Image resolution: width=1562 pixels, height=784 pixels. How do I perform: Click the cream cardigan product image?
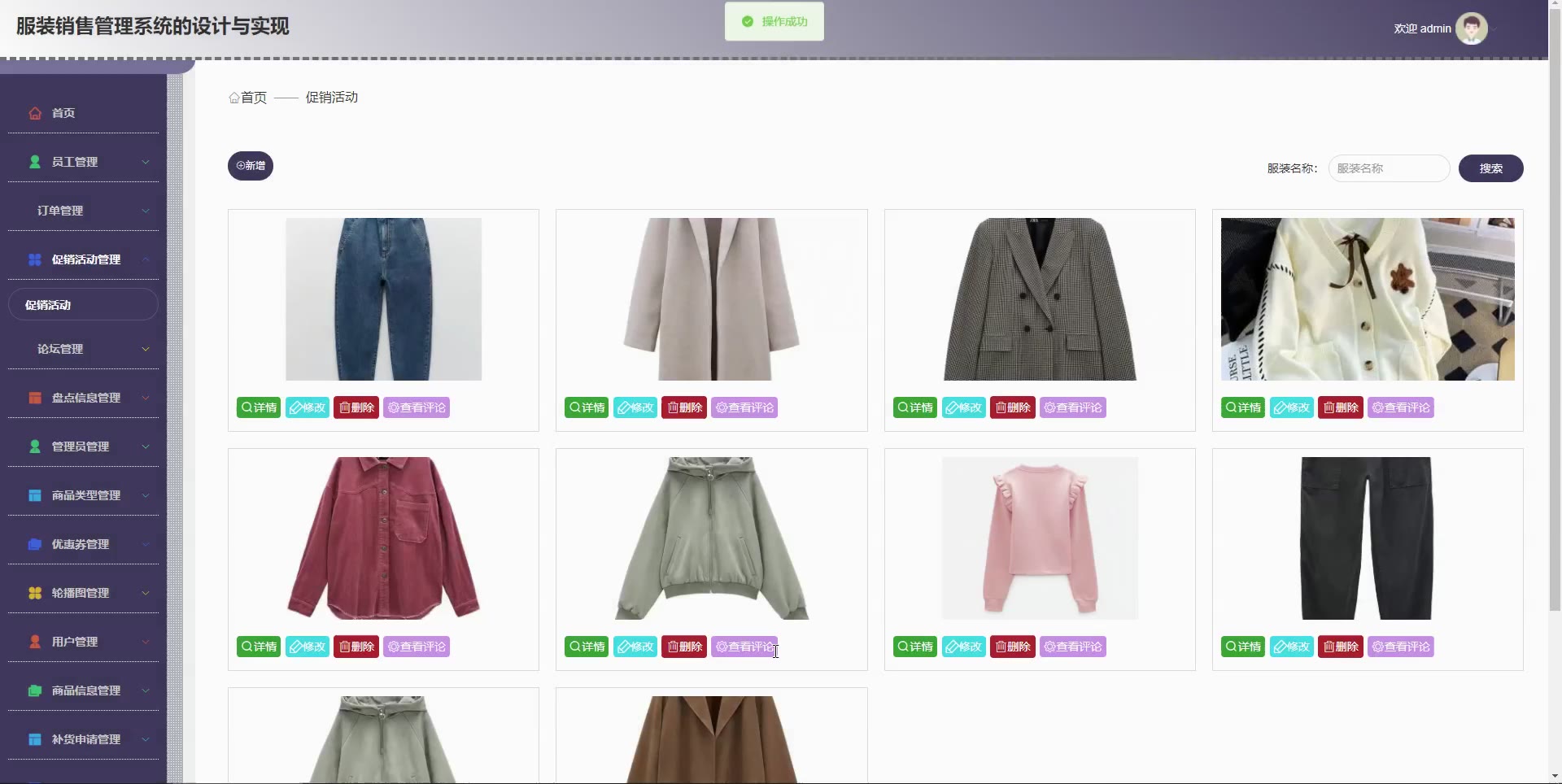click(x=1368, y=299)
